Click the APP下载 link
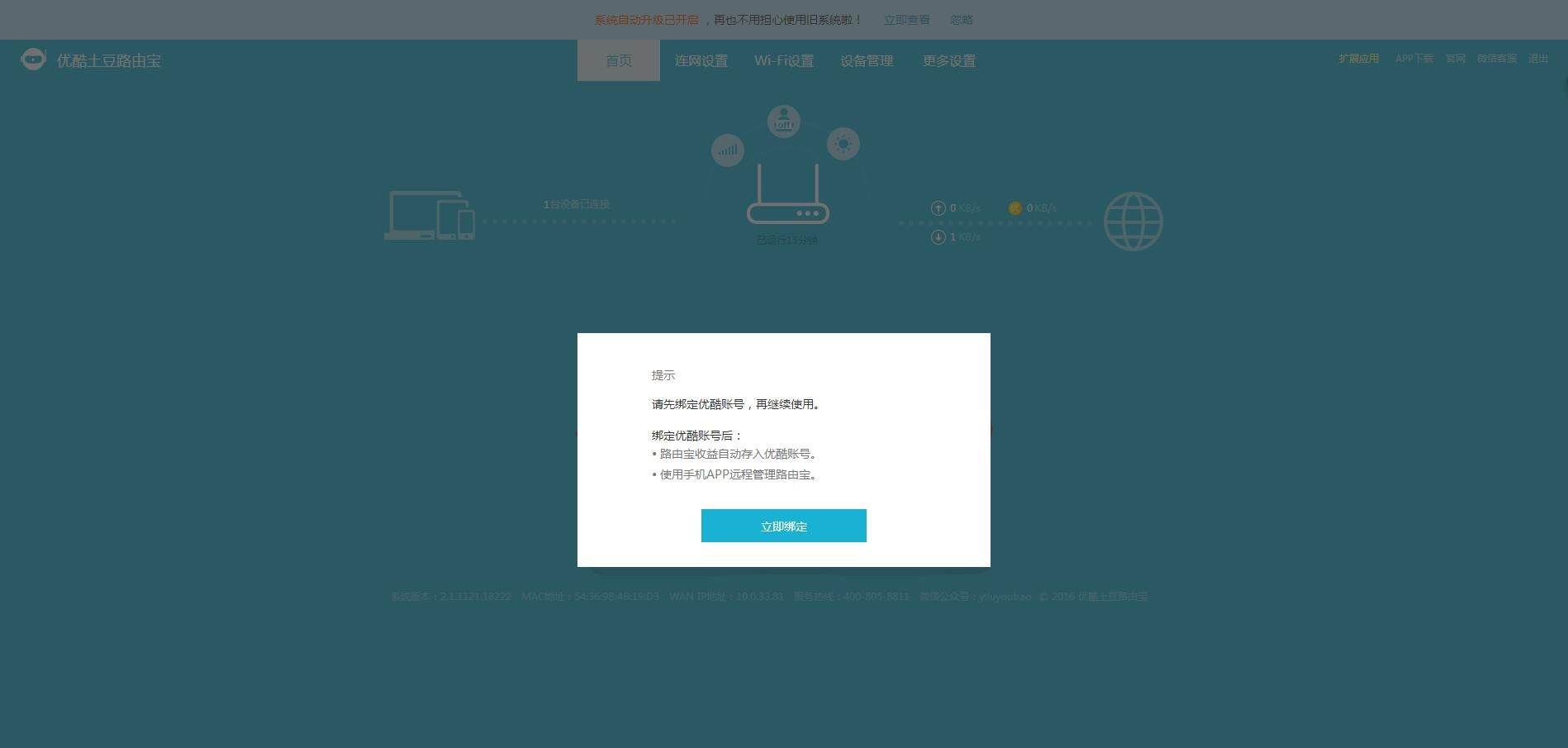Image resolution: width=1568 pixels, height=748 pixels. click(x=1414, y=59)
